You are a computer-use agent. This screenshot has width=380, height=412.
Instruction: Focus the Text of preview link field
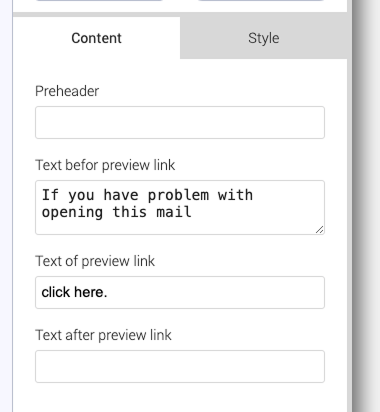tap(180, 292)
